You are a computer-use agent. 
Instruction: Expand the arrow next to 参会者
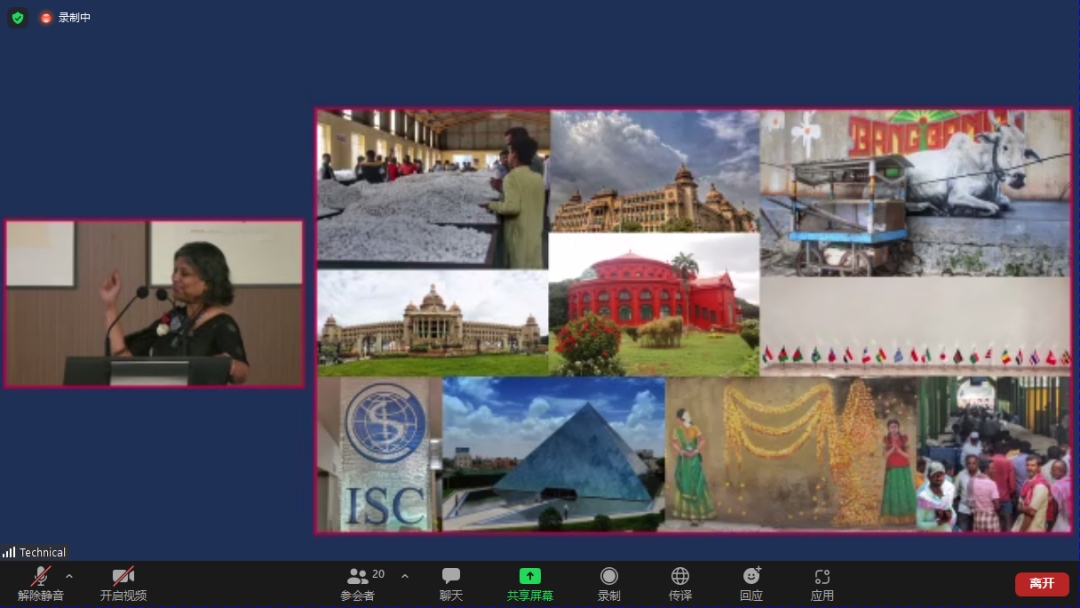[x=404, y=576]
